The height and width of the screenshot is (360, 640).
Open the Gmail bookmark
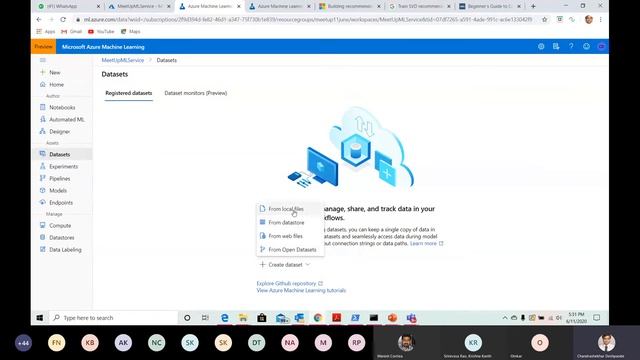[x=72, y=31]
